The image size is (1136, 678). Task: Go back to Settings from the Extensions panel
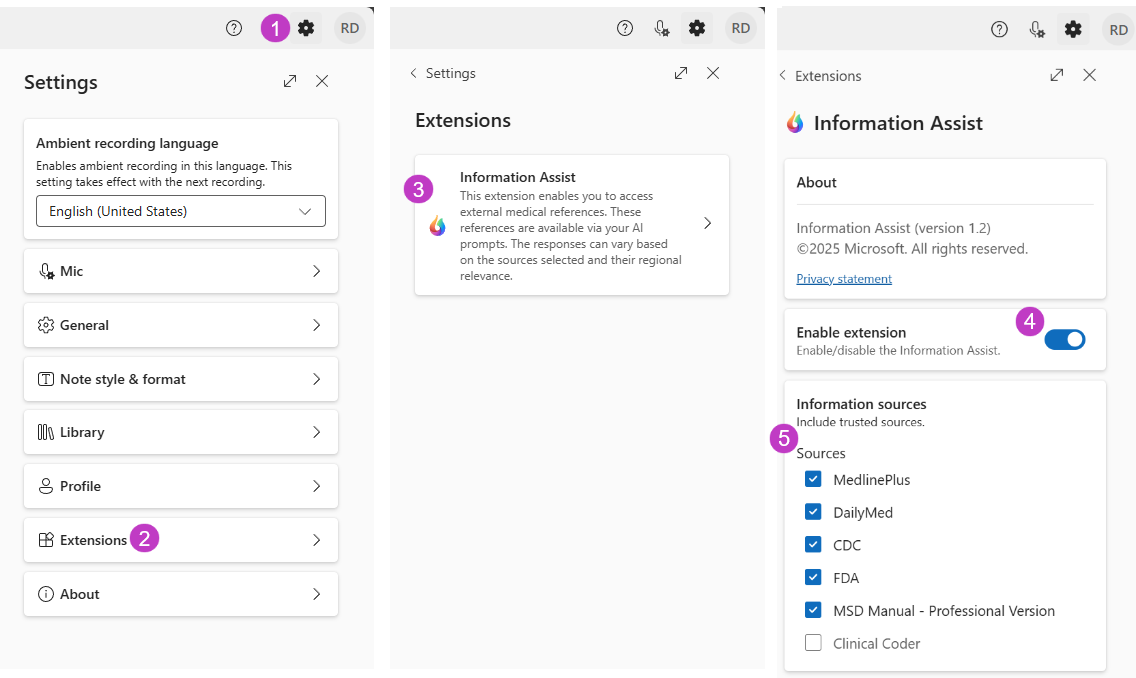click(442, 73)
